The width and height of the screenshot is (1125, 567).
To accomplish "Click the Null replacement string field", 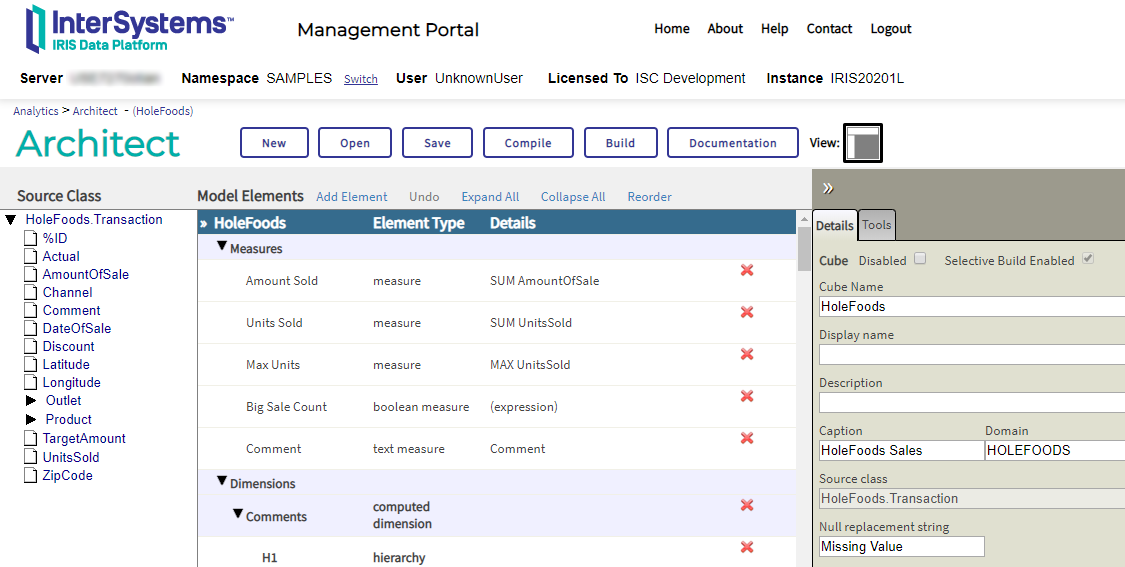I will coord(902,546).
